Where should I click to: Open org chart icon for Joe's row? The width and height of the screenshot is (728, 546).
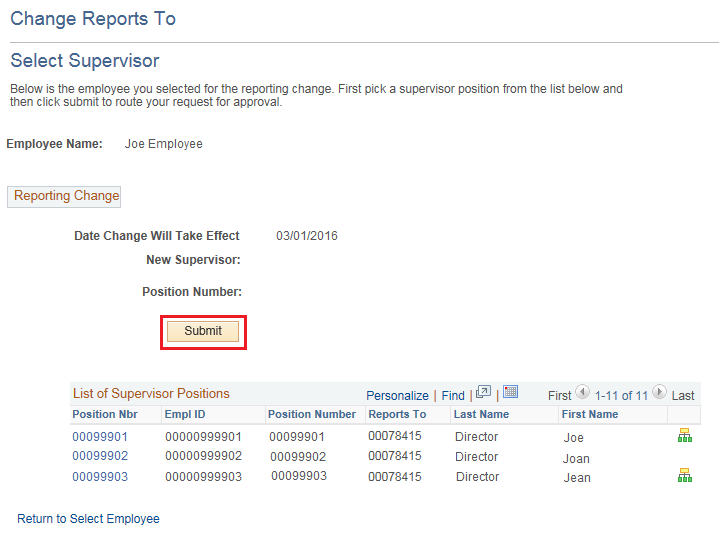click(684, 436)
